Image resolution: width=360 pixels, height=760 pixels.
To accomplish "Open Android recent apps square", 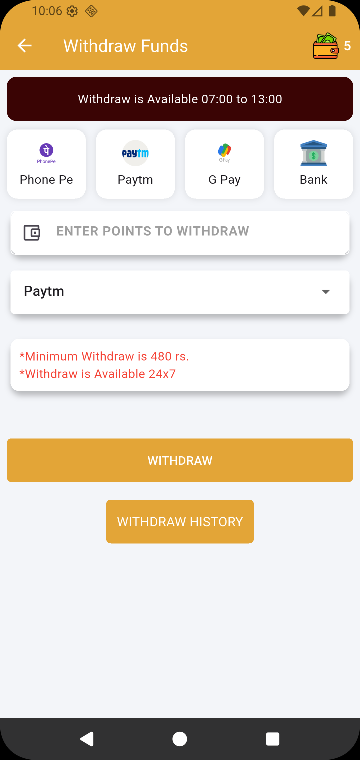I will point(273,739).
